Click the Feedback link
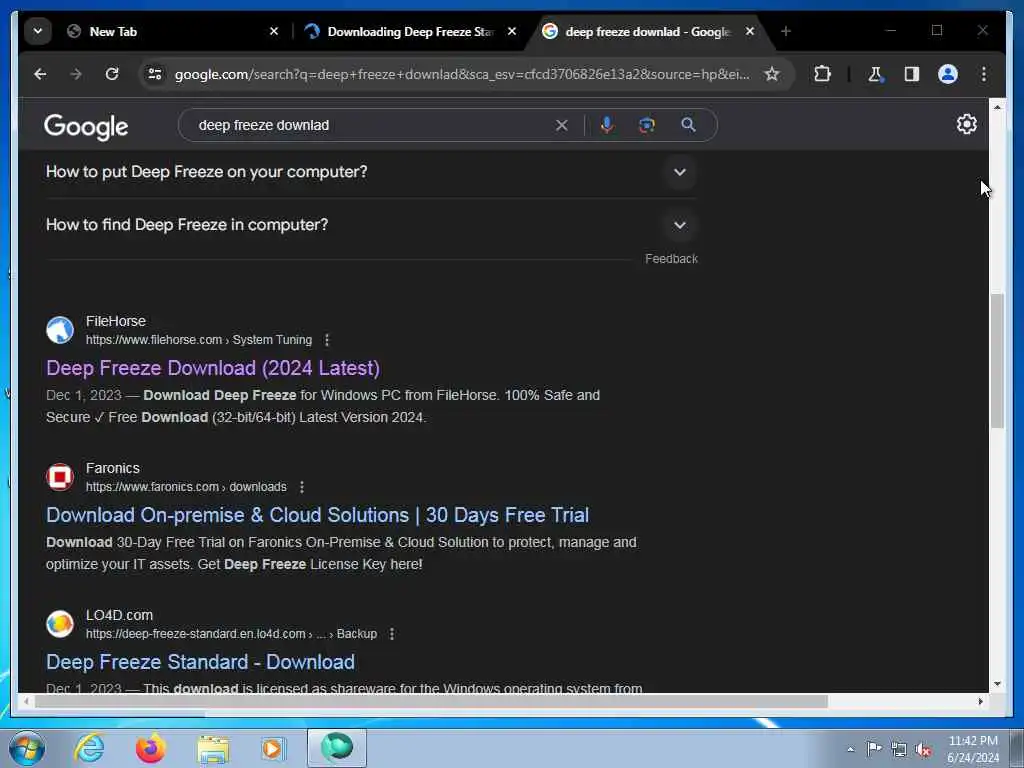 [x=671, y=259]
